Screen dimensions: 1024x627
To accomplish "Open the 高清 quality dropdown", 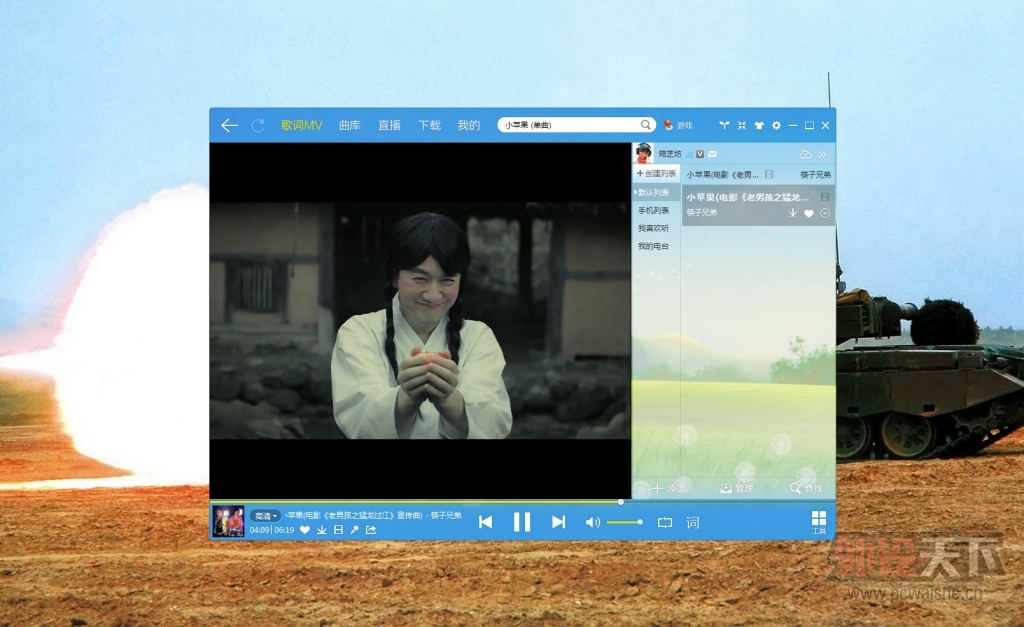I will coord(265,516).
